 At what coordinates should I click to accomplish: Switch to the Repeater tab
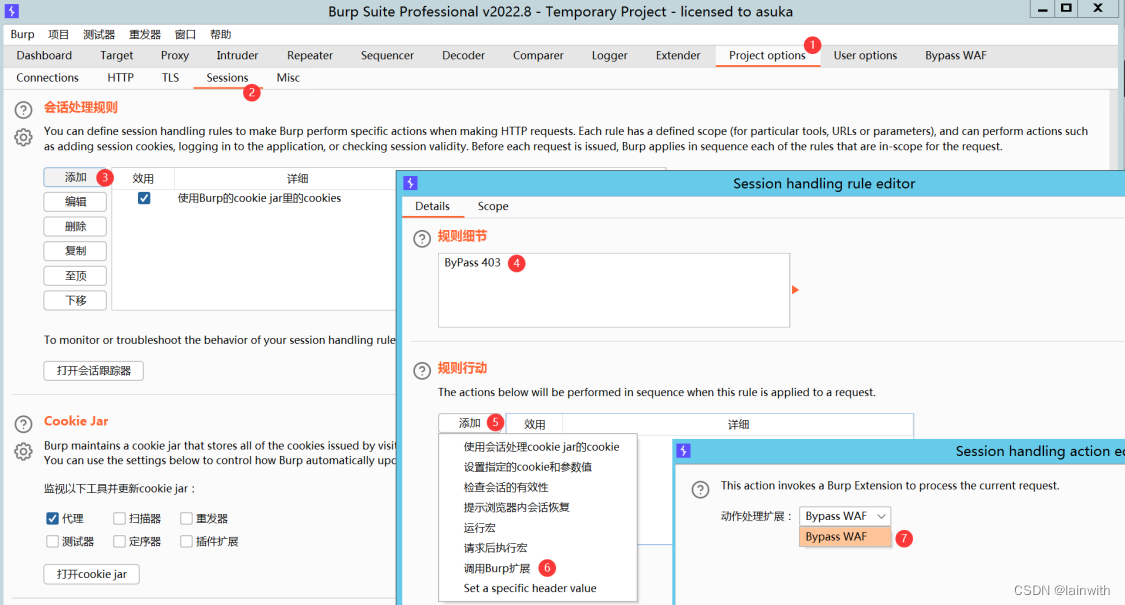(x=309, y=55)
